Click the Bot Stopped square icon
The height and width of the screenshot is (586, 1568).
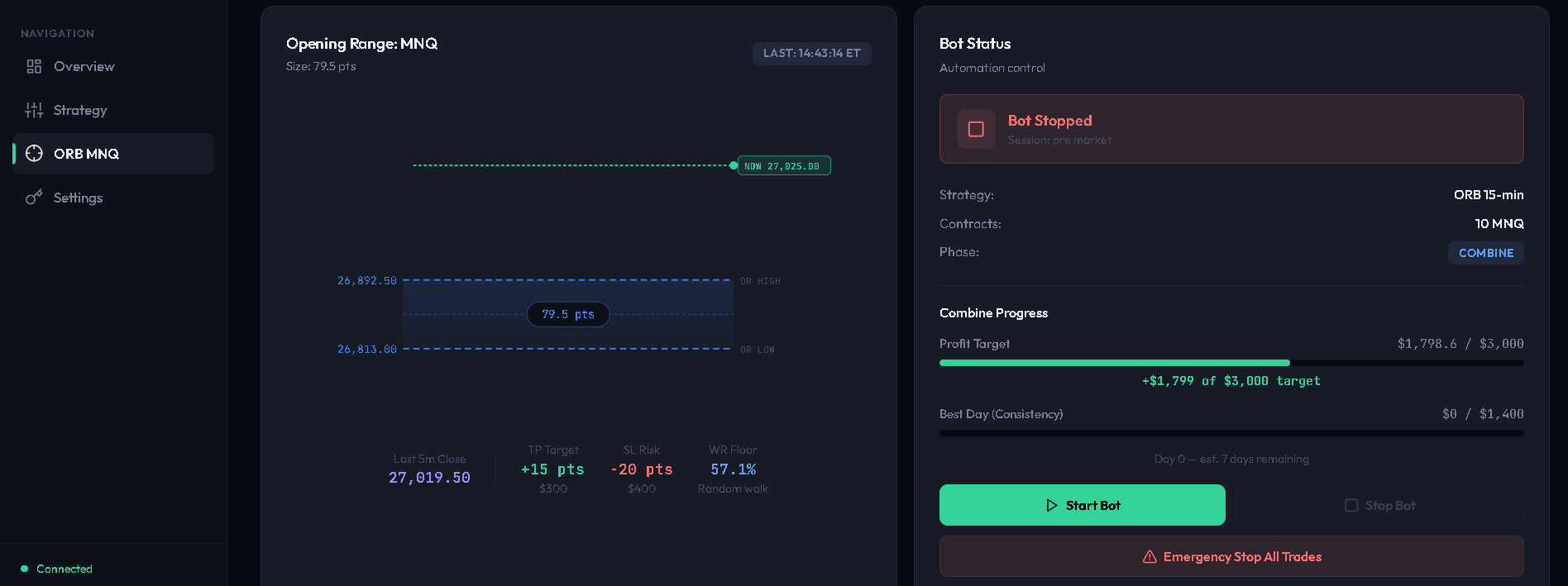pos(976,130)
